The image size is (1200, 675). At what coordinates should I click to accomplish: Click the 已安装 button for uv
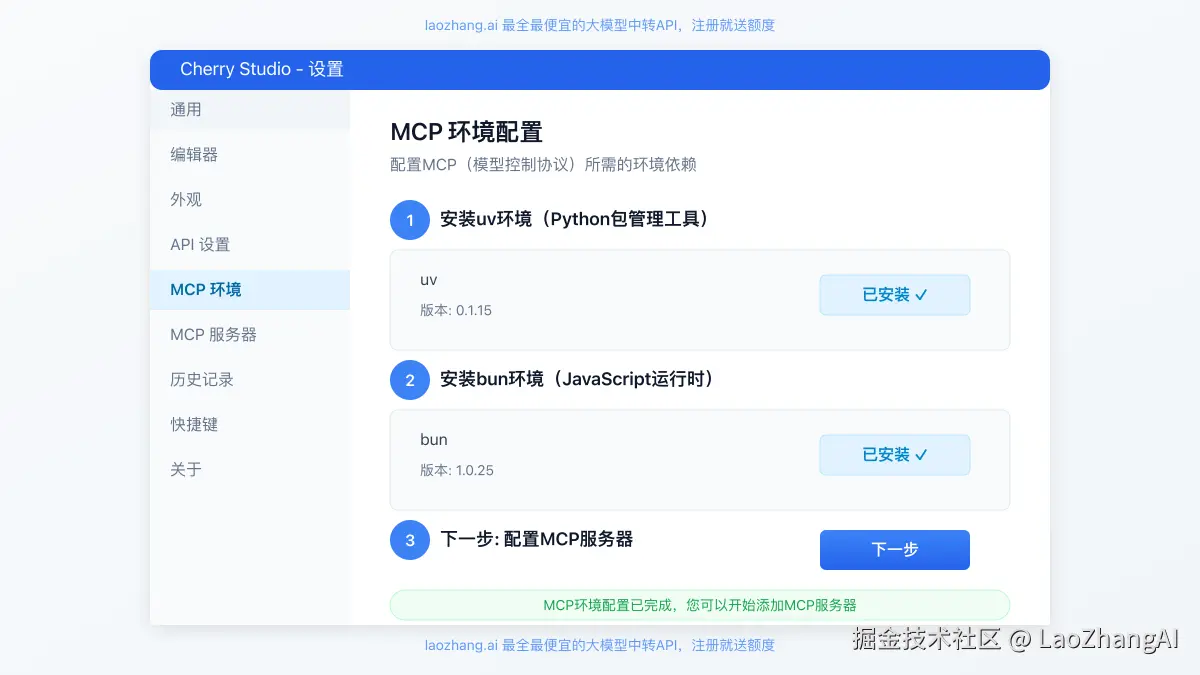pyautogui.click(x=894, y=294)
